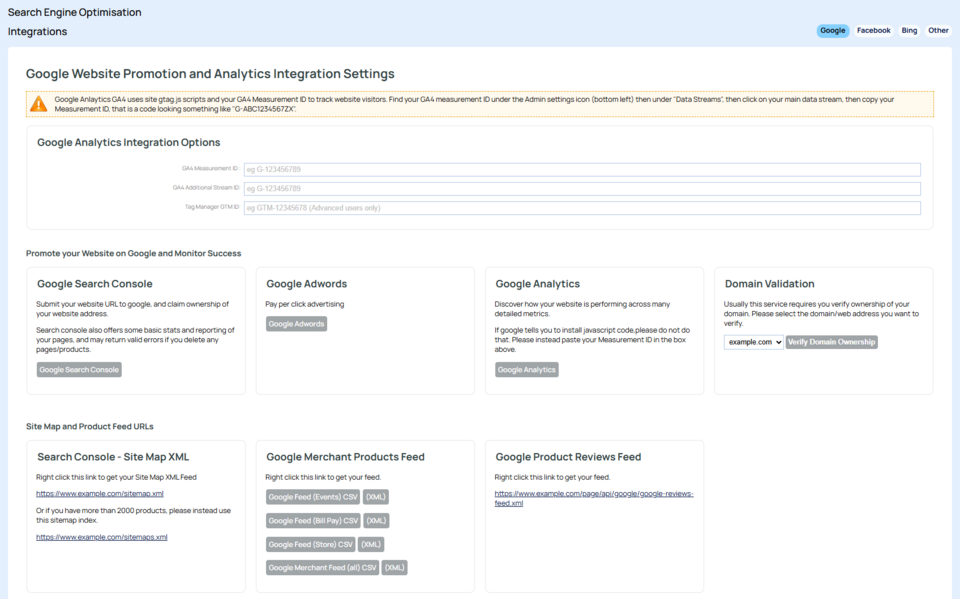Screen dimensions: 960x599
Task: Click the Google Analytics card heading
Action: (x=538, y=284)
